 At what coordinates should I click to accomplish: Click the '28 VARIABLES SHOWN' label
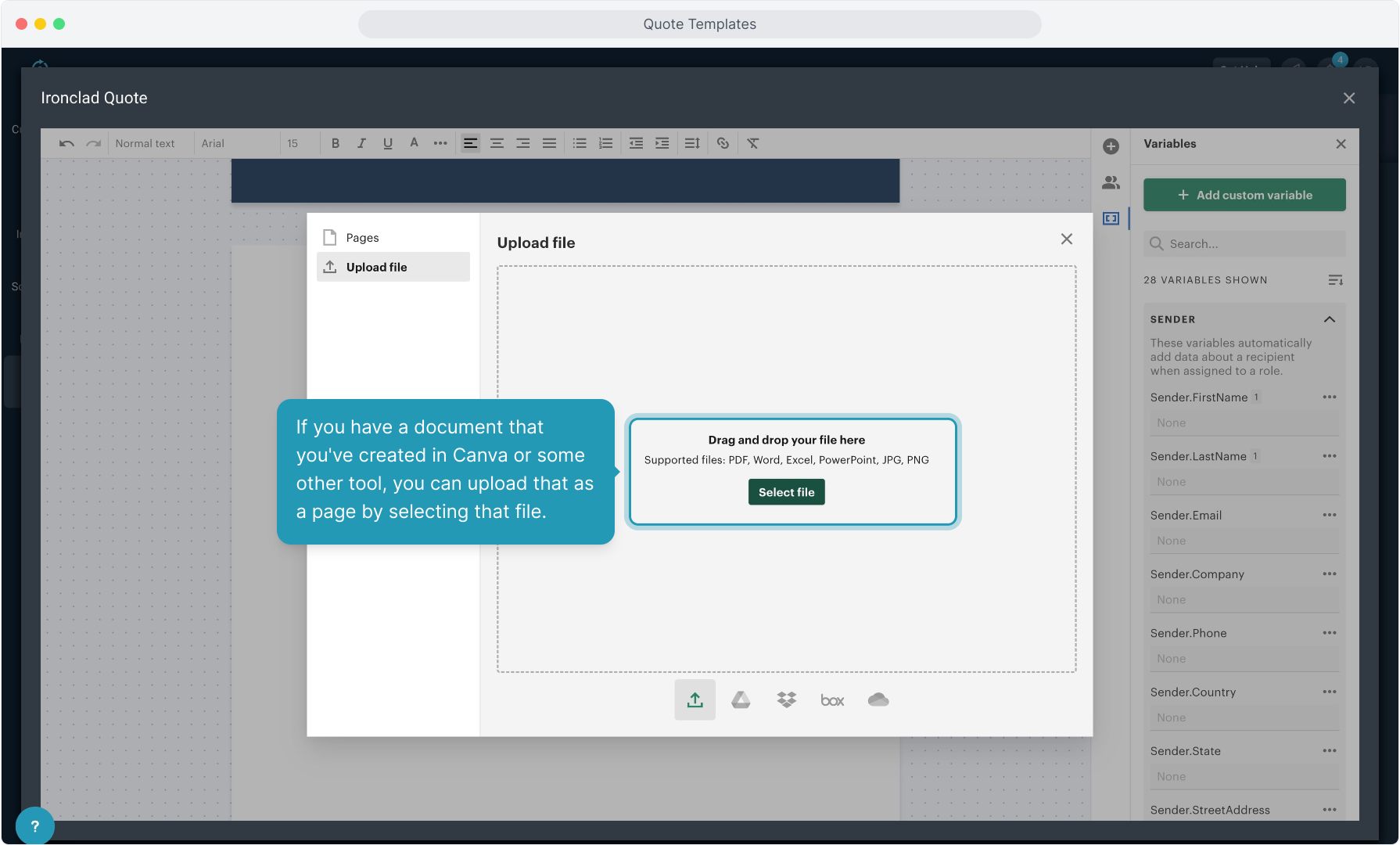point(1205,280)
